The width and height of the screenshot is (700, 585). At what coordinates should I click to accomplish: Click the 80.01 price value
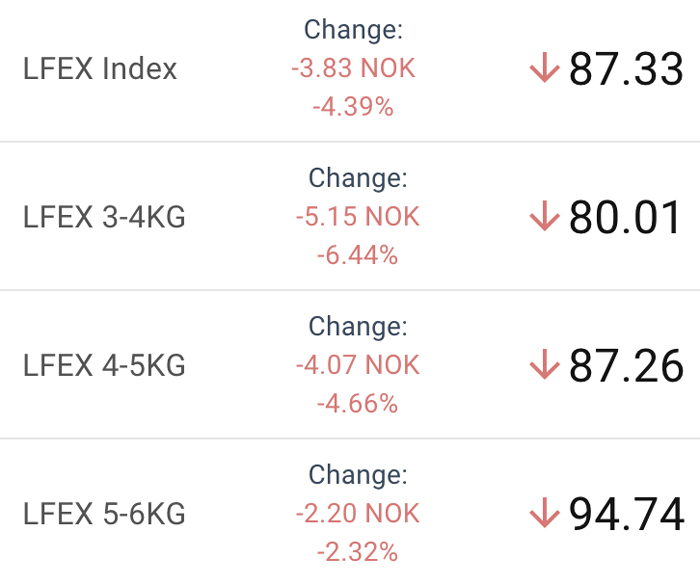(625, 217)
